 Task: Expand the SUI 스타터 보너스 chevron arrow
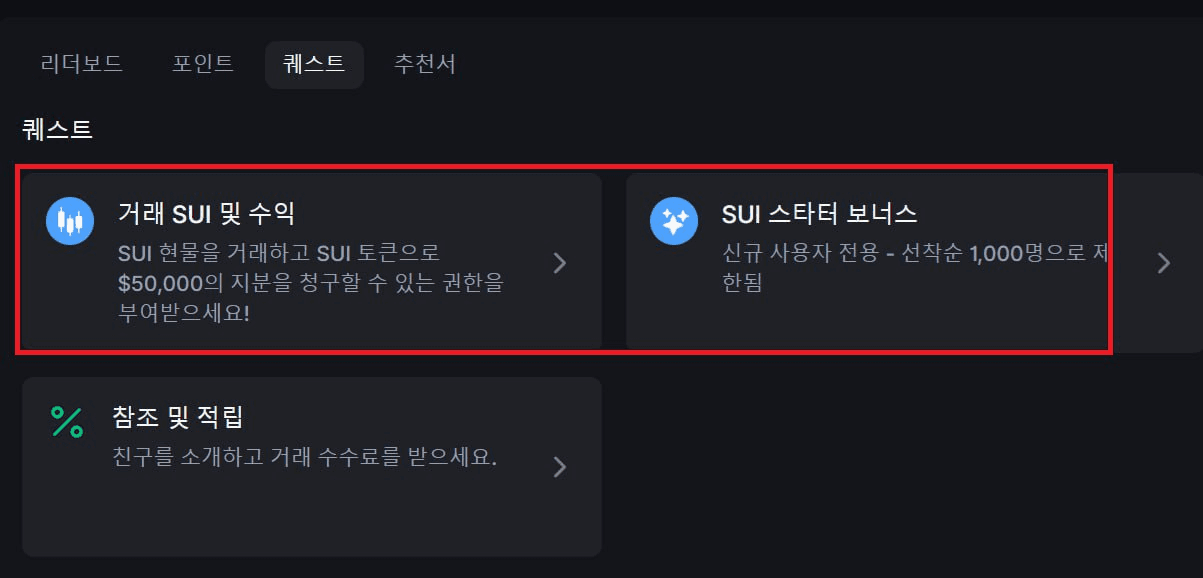1163,263
